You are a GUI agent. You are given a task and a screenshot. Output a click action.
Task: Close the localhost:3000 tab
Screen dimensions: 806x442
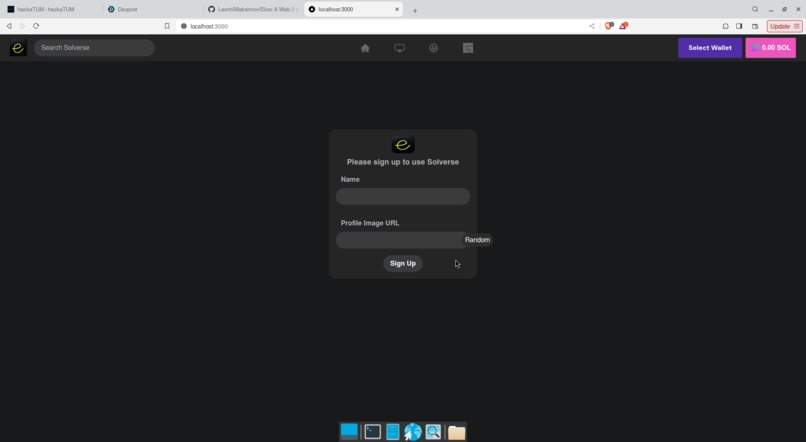[397, 9]
